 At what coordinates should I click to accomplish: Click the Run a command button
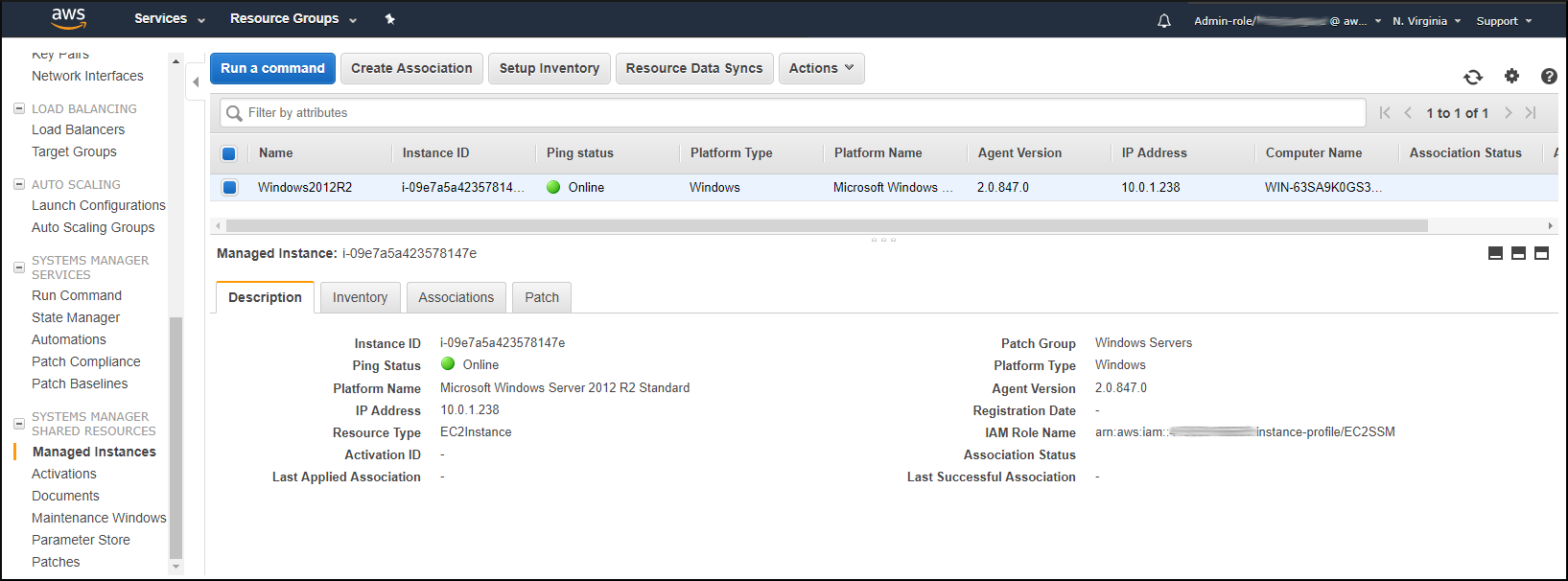[x=272, y=68]
